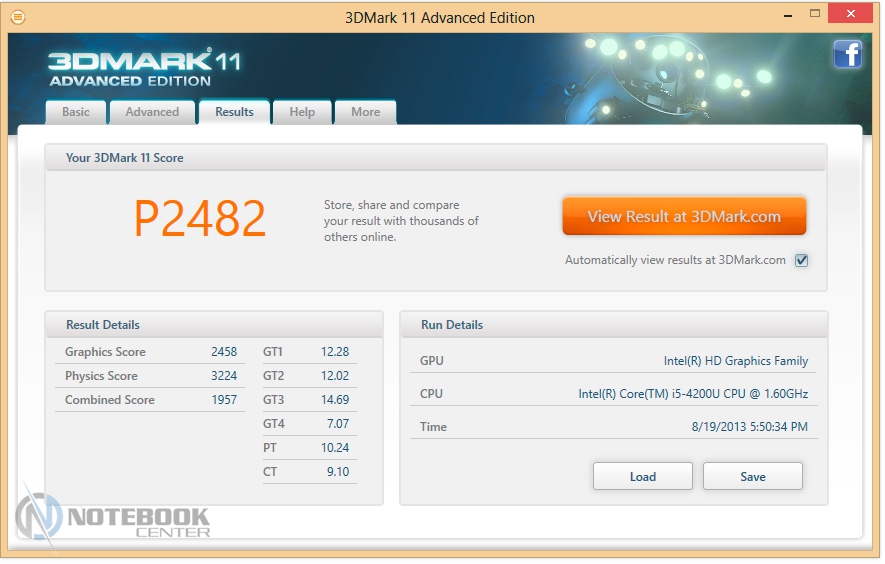This screenshot has height=564, width=885.
Task: Click the GPU run details row
Action: coord(613,361)
